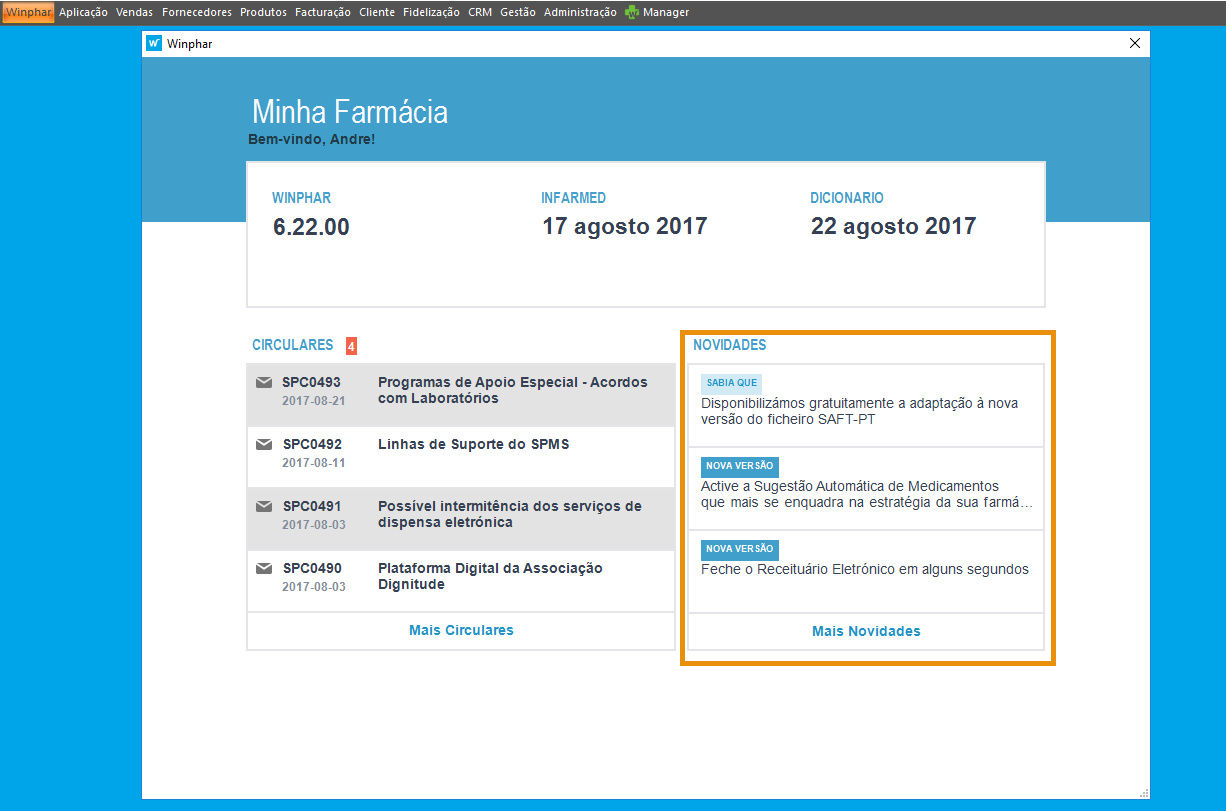Click the green Manager icon in menu bar

tap(632, 12)
